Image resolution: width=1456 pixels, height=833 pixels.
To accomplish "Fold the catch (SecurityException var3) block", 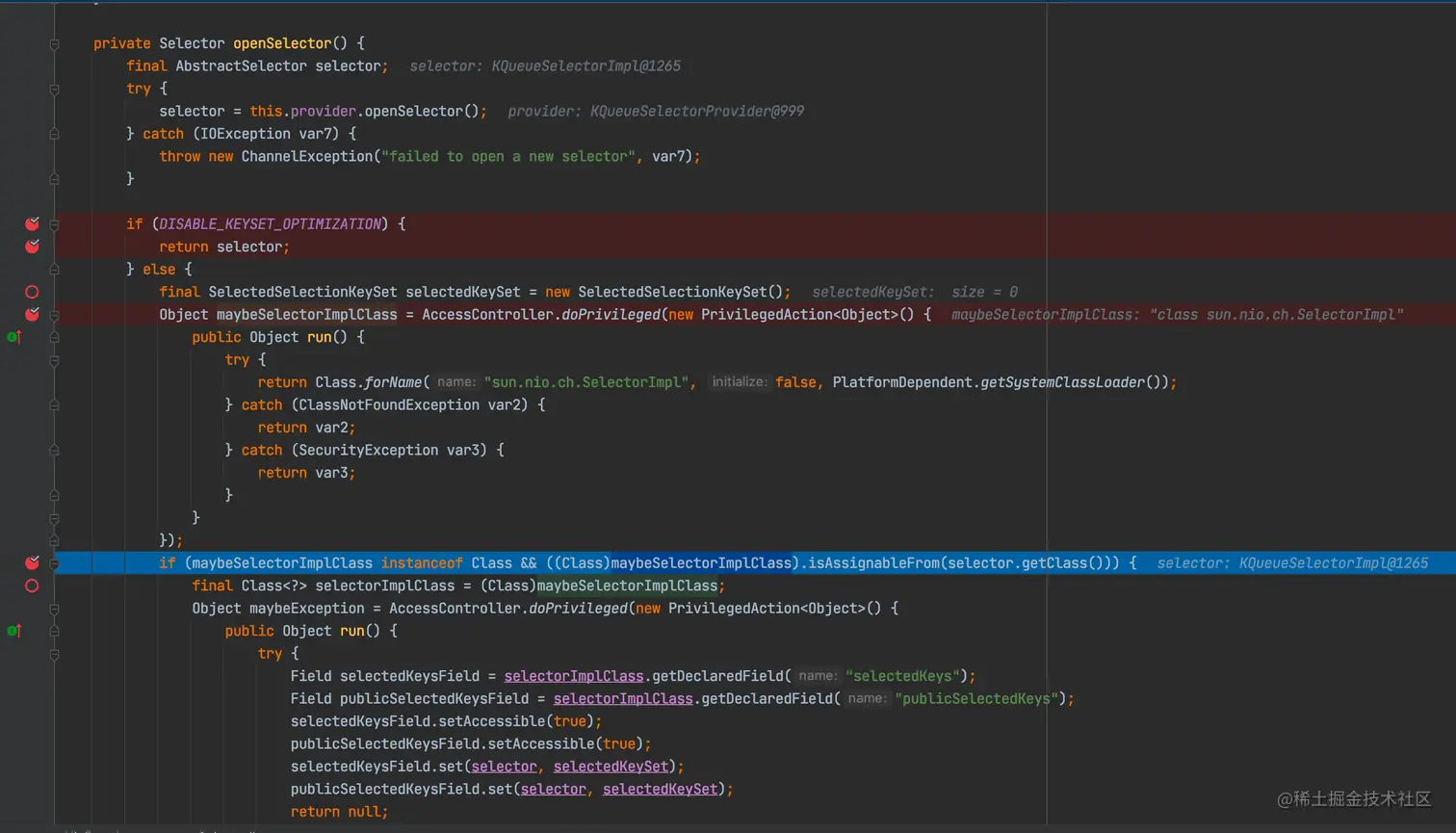I will (54, 450).
